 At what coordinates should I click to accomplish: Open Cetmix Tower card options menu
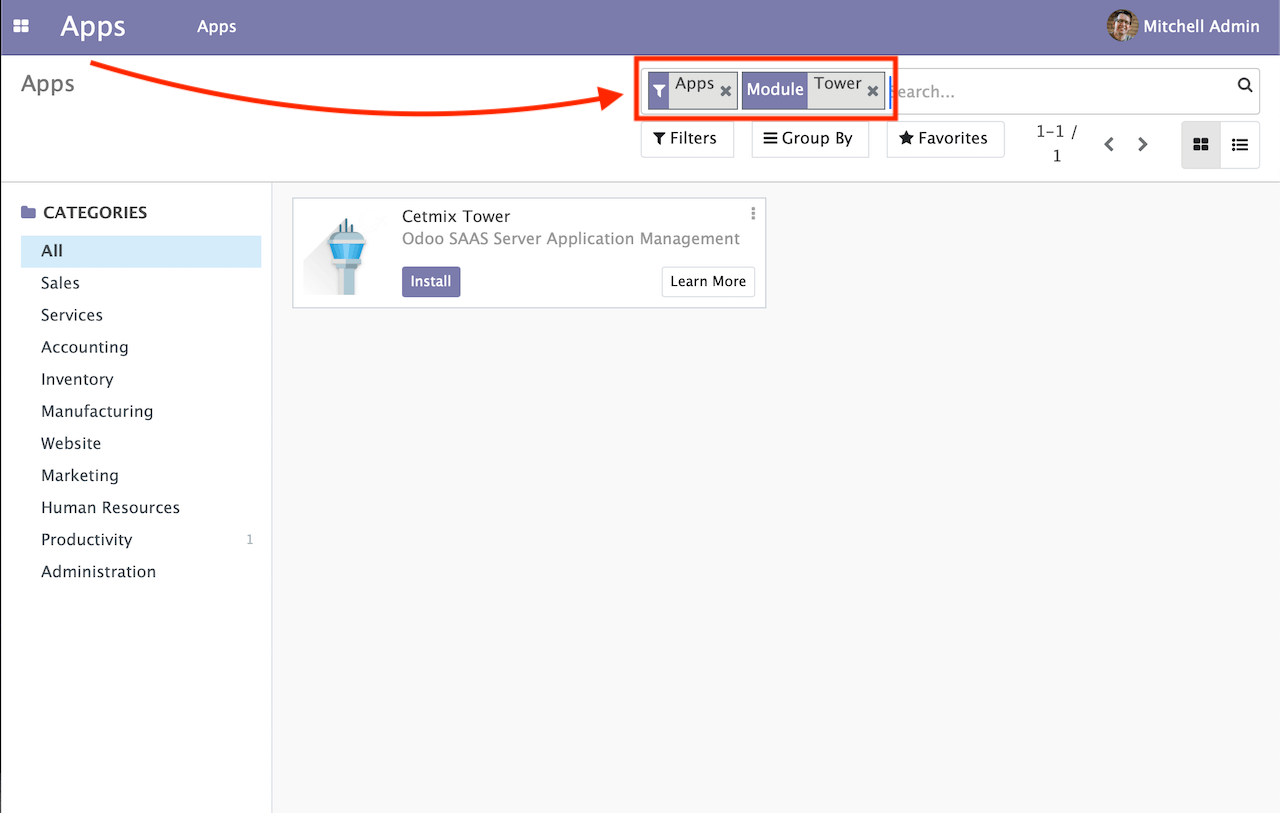coord(753,214)
